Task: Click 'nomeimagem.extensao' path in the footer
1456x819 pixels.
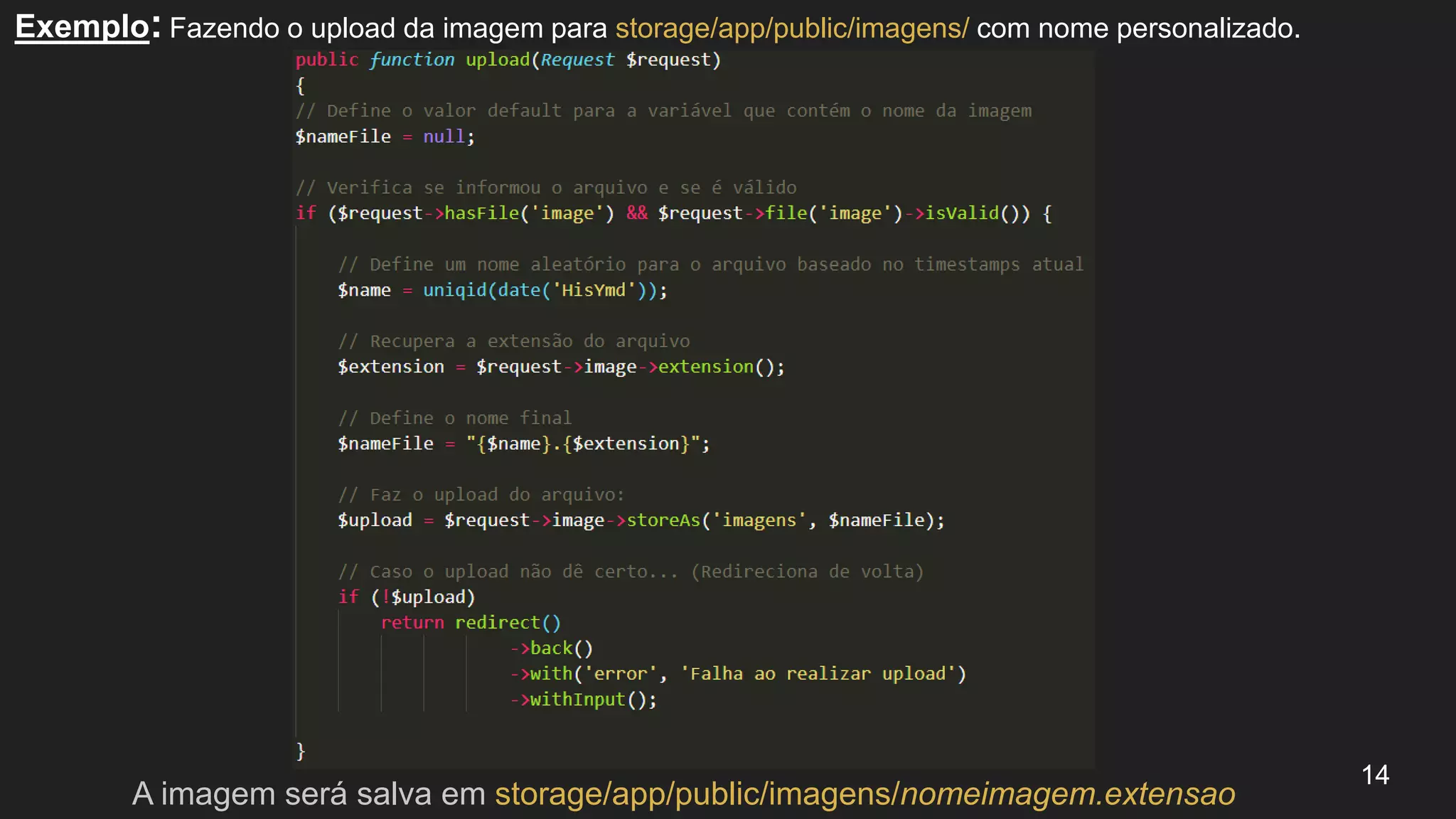Action: 1068,795
